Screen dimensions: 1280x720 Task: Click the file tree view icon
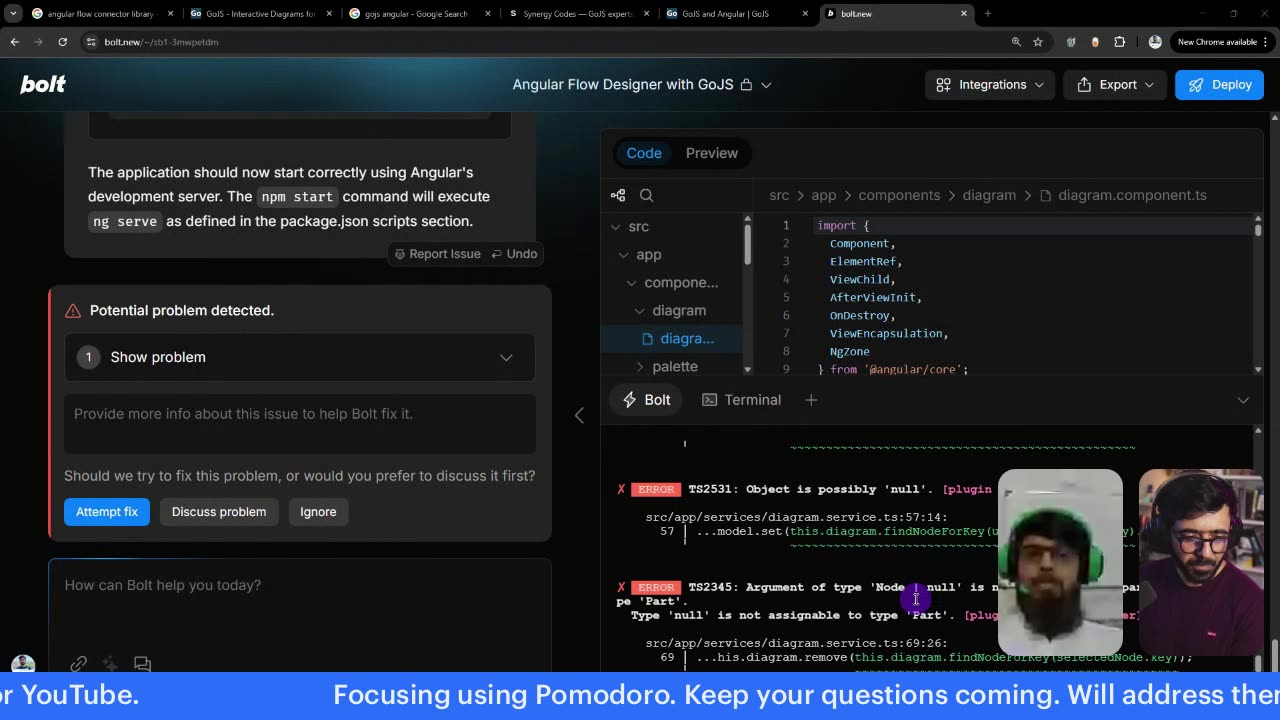pyautogui.click(x=618, y=195)
